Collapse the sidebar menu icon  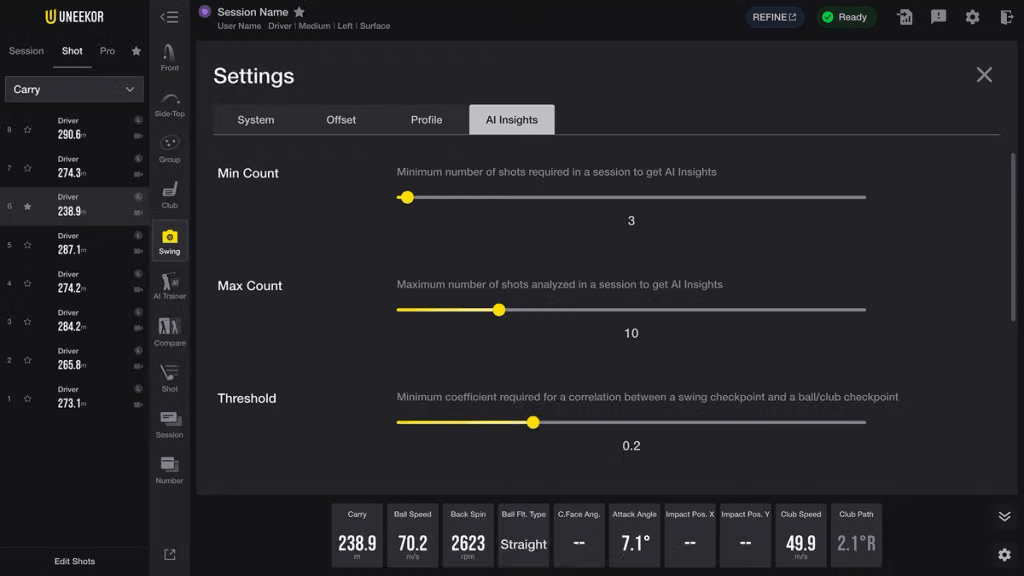point(169,17)
